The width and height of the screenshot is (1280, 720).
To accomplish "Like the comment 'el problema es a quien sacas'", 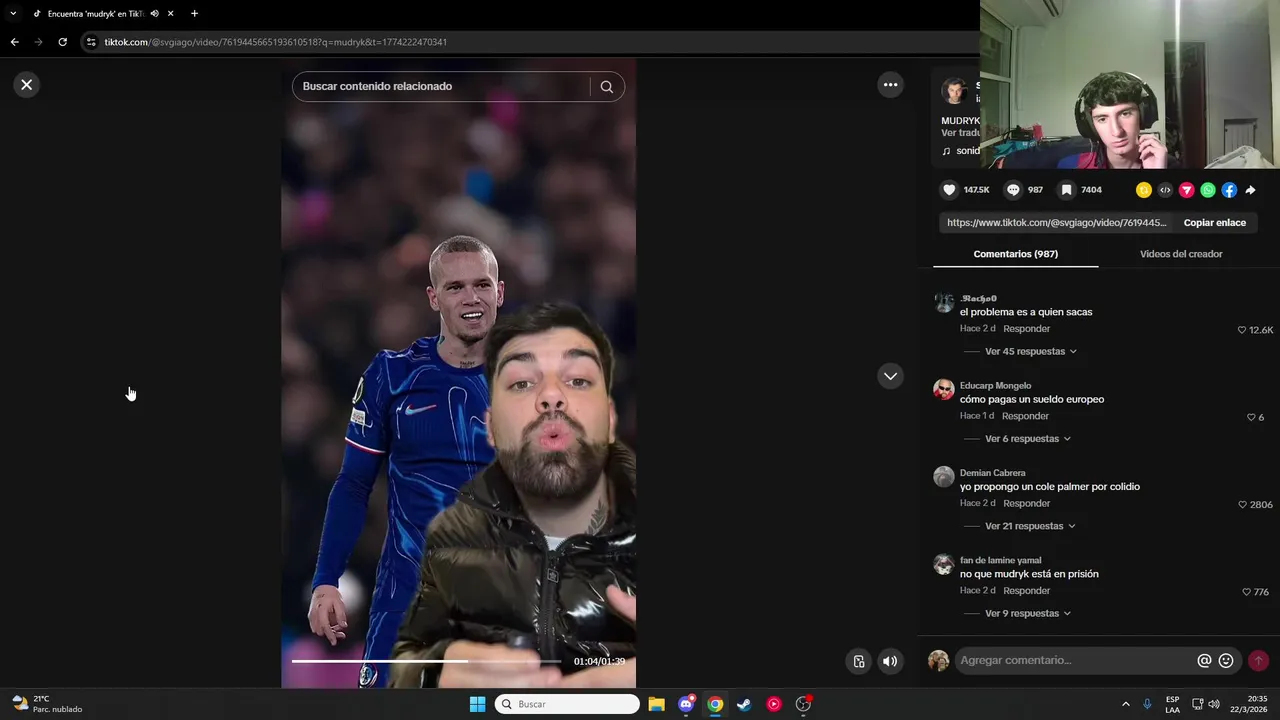I will click(1242, 330).
